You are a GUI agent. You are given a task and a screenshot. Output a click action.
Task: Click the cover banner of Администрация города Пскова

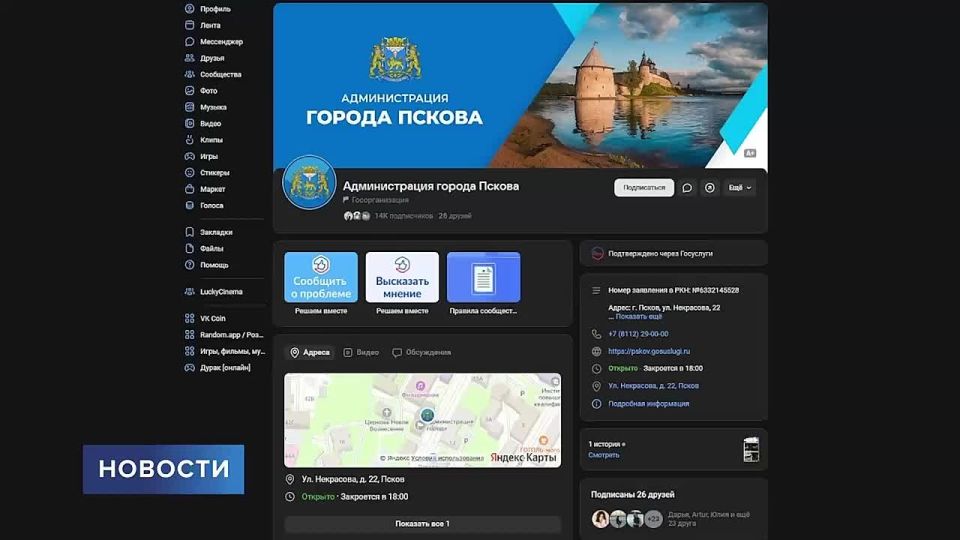[x=520, y=85]
